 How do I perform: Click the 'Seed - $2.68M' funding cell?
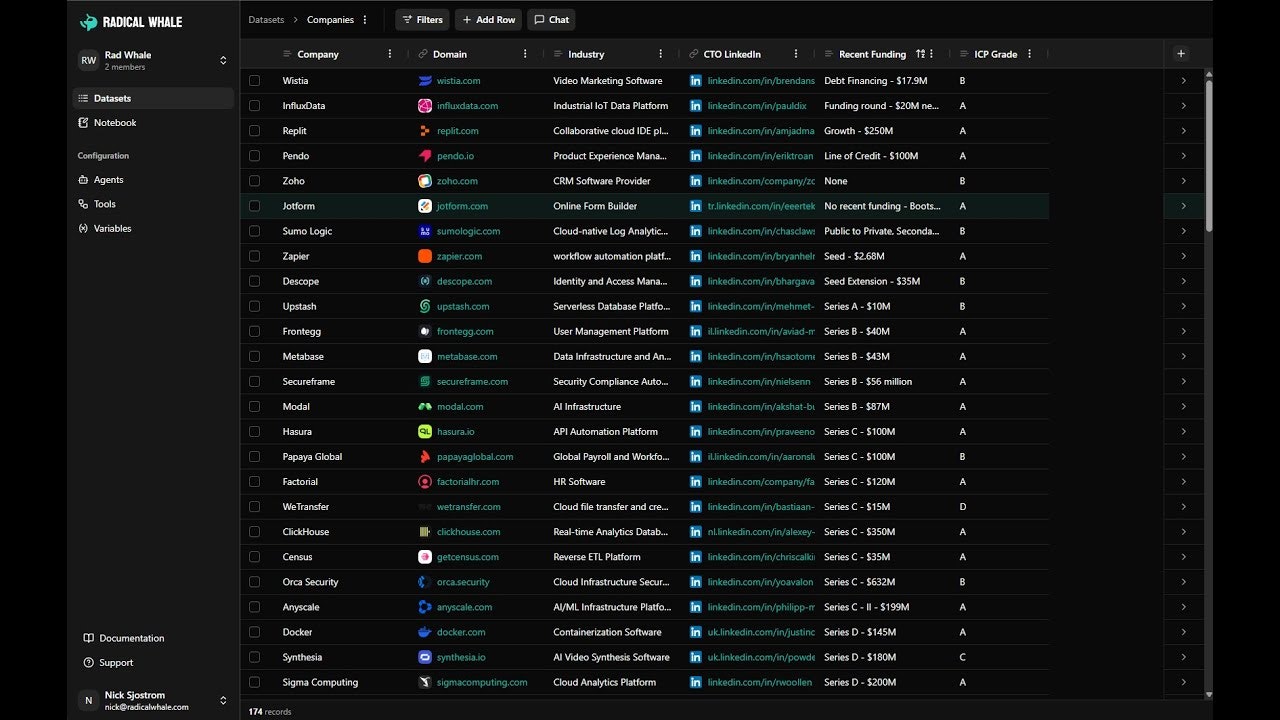[x=882, y=256]
